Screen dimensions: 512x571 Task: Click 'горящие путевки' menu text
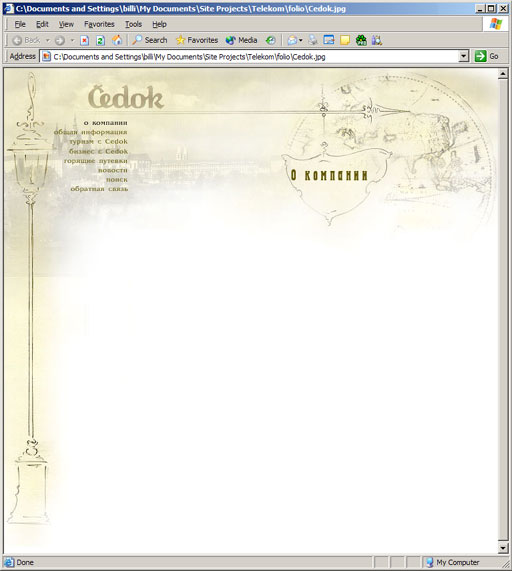pos(96,161)
